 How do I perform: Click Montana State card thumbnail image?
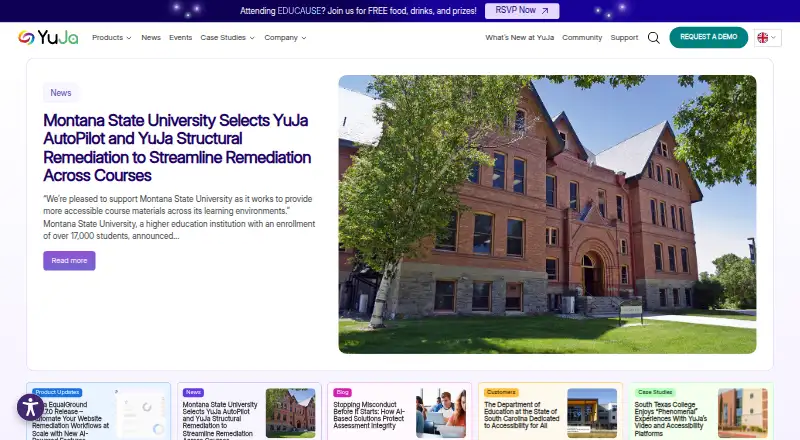click(x=291, y=413)
